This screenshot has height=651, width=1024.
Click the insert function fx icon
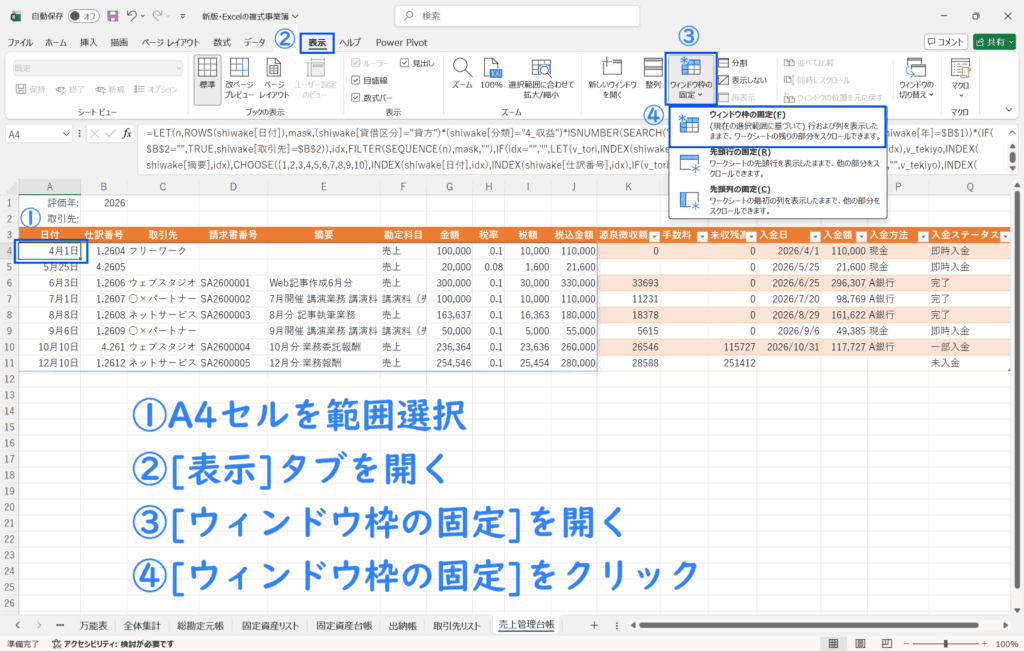coord(127,133)
